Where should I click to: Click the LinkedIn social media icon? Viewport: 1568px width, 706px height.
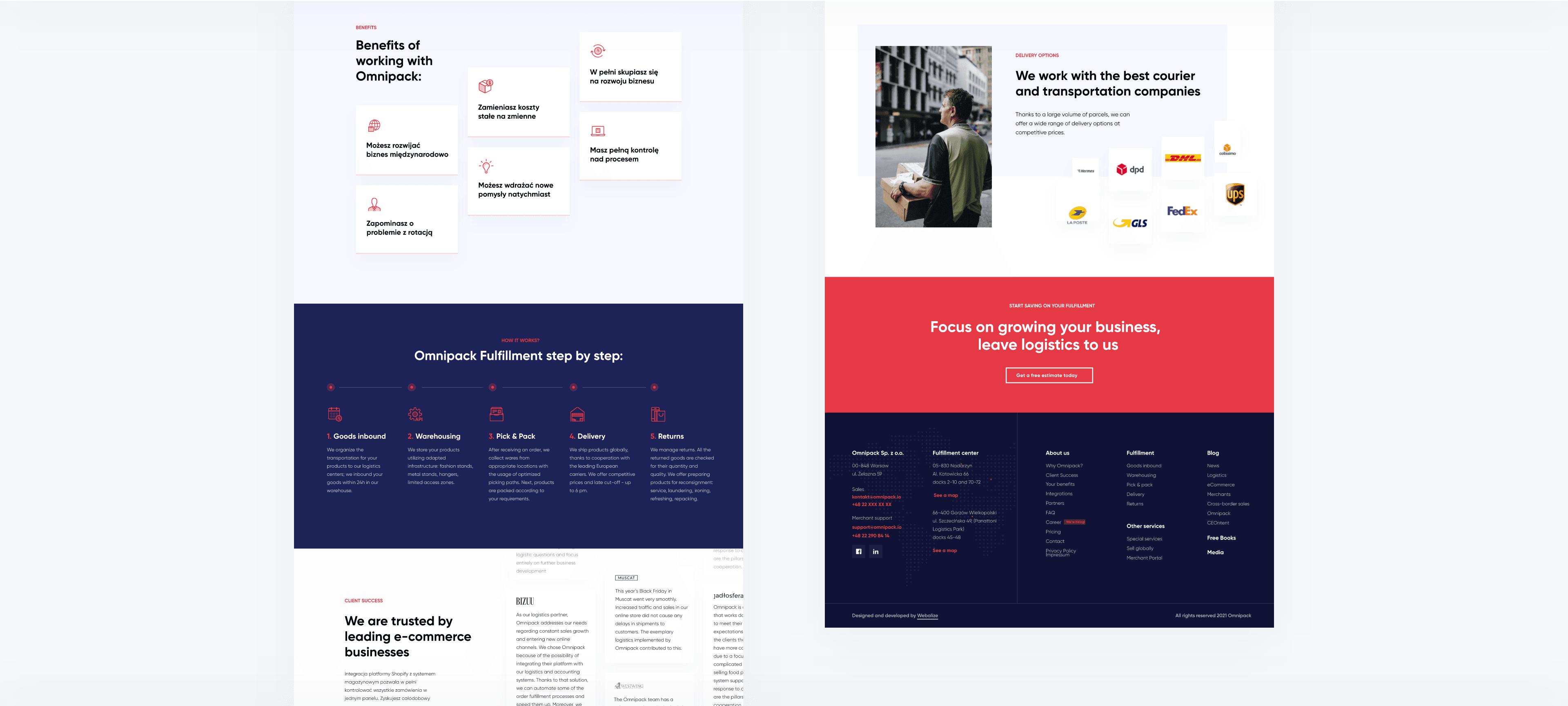[875, 552]
